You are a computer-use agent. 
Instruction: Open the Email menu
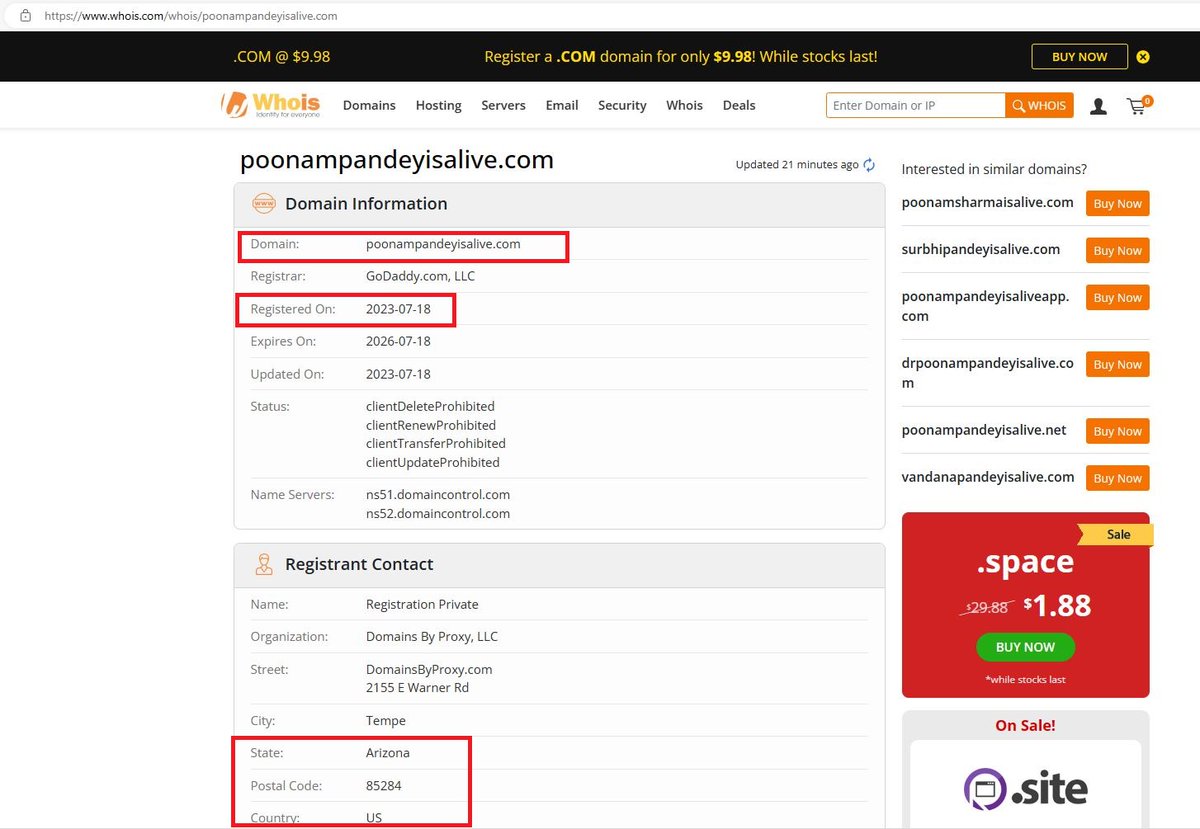562,105
